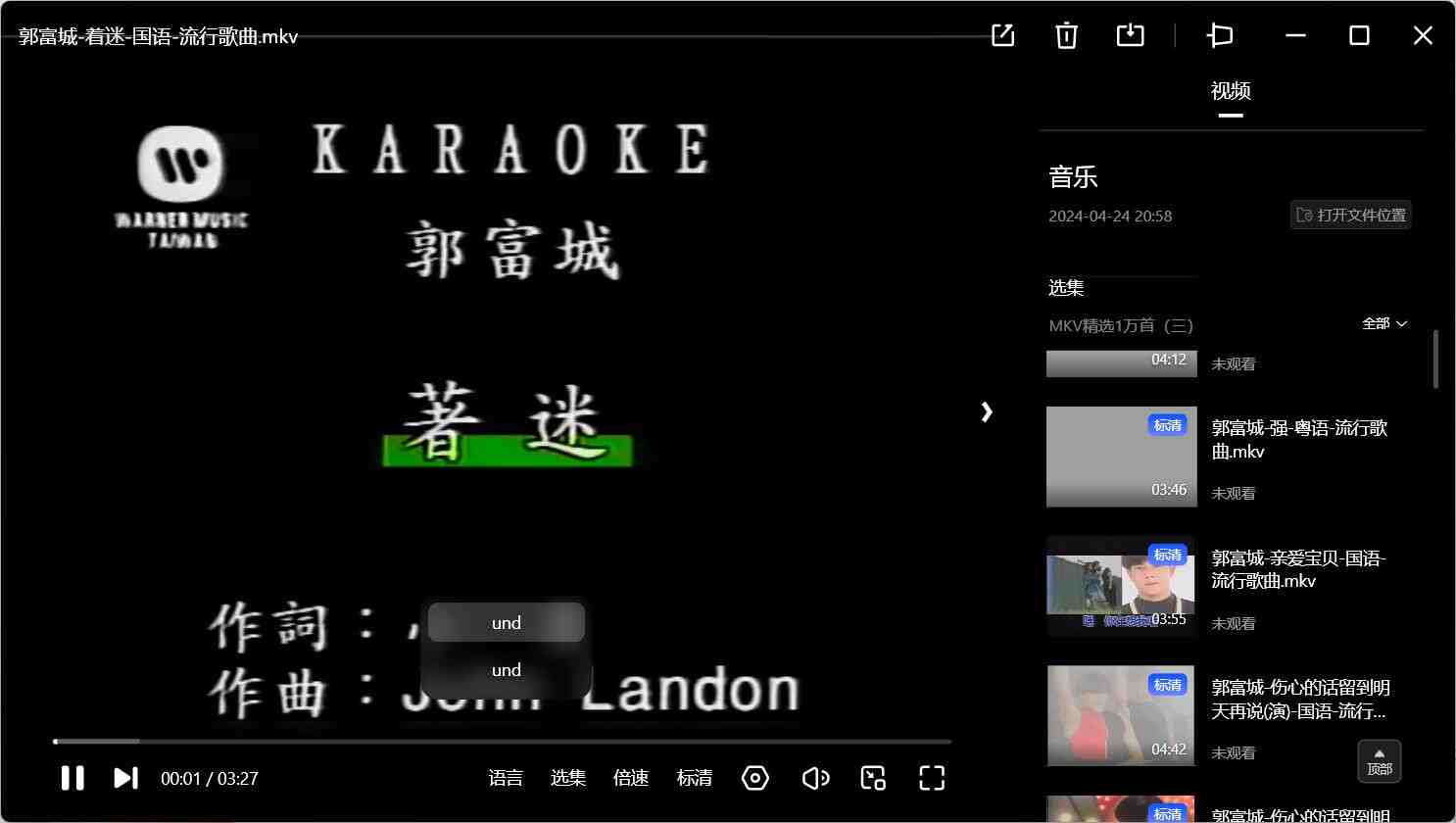Skip to the next video
Image resolution: width=1456 pixels, height=823 pixels.
point(125,778)
